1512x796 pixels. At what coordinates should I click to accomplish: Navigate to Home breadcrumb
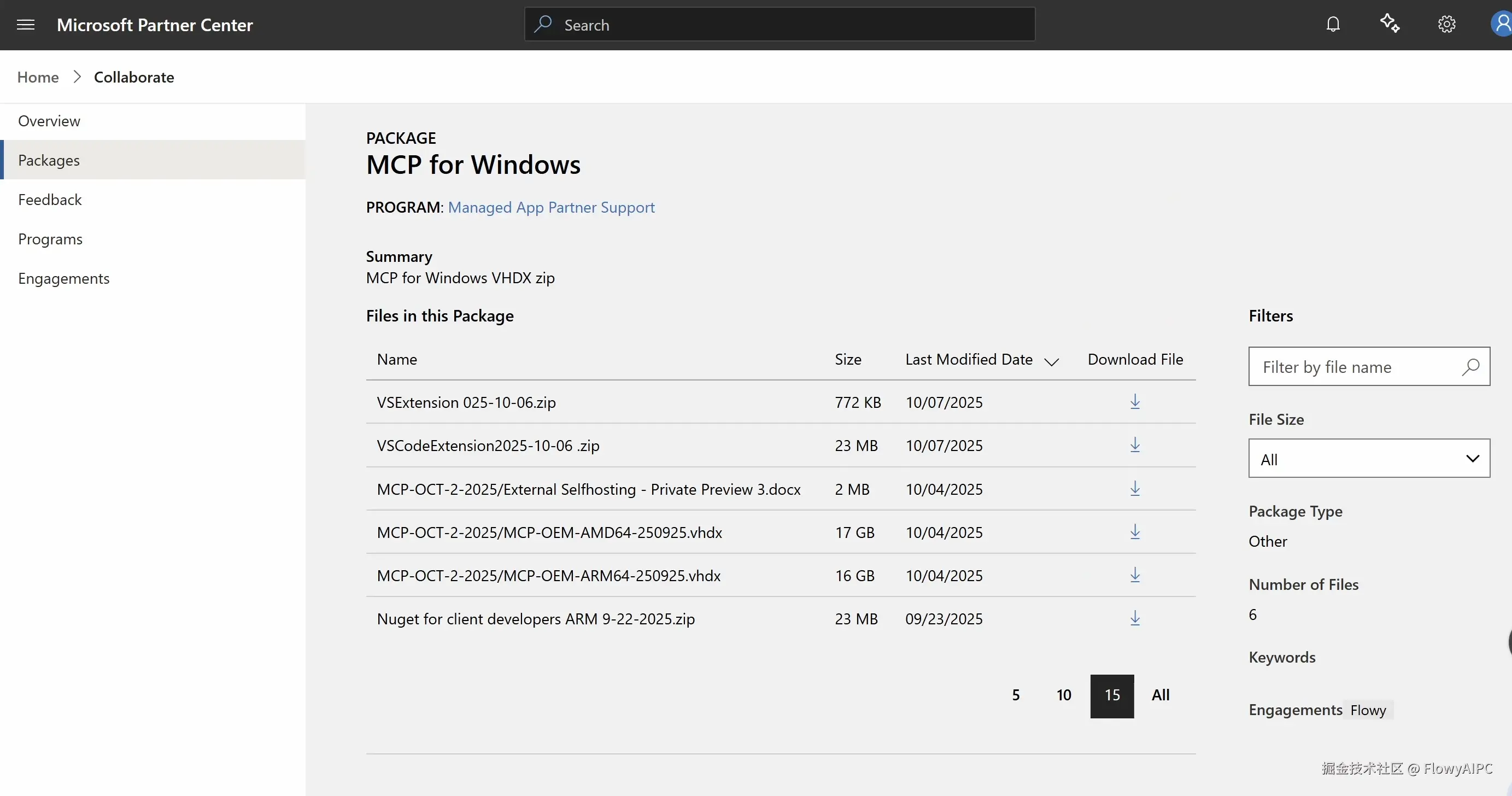[38, 77]
